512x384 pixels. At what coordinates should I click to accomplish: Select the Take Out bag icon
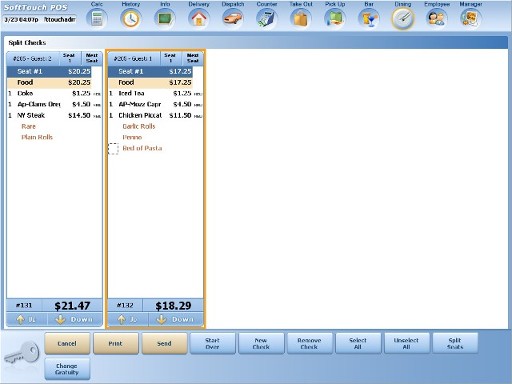pyautogui.click(x=301, y=18)
